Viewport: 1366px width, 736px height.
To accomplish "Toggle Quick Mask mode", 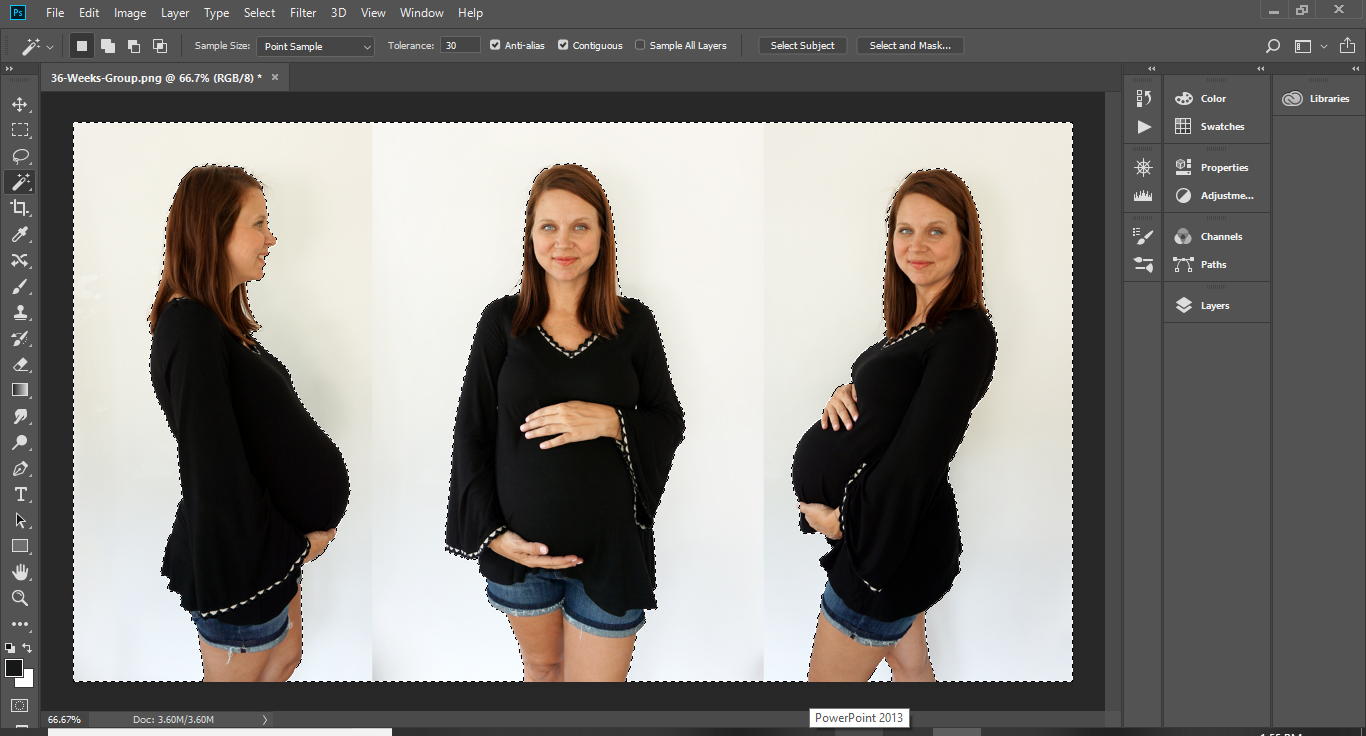I will click(x=20, y=706).
